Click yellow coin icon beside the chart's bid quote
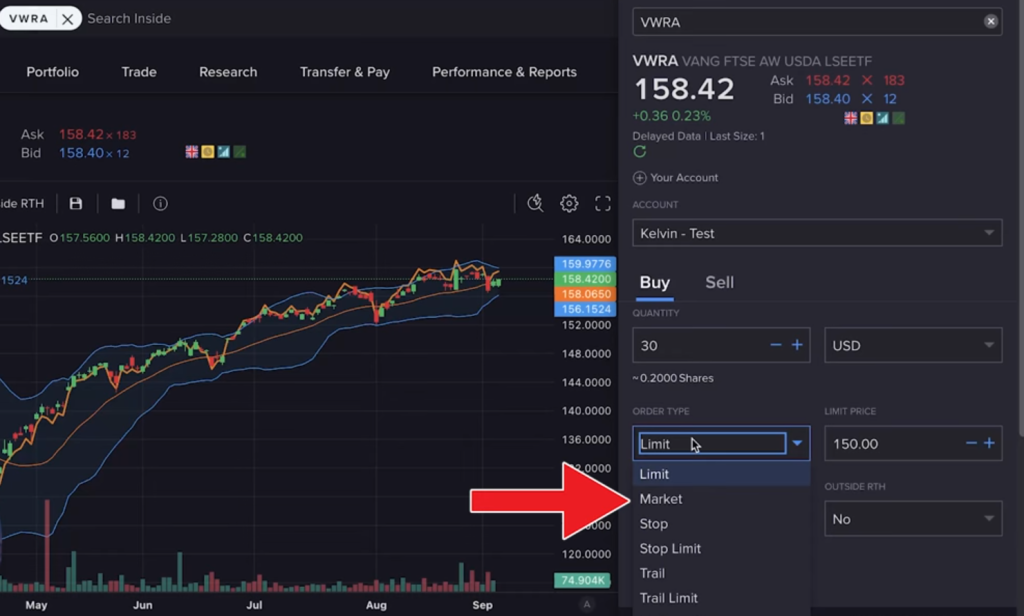The image size is (1024, 616). (208, 152)
